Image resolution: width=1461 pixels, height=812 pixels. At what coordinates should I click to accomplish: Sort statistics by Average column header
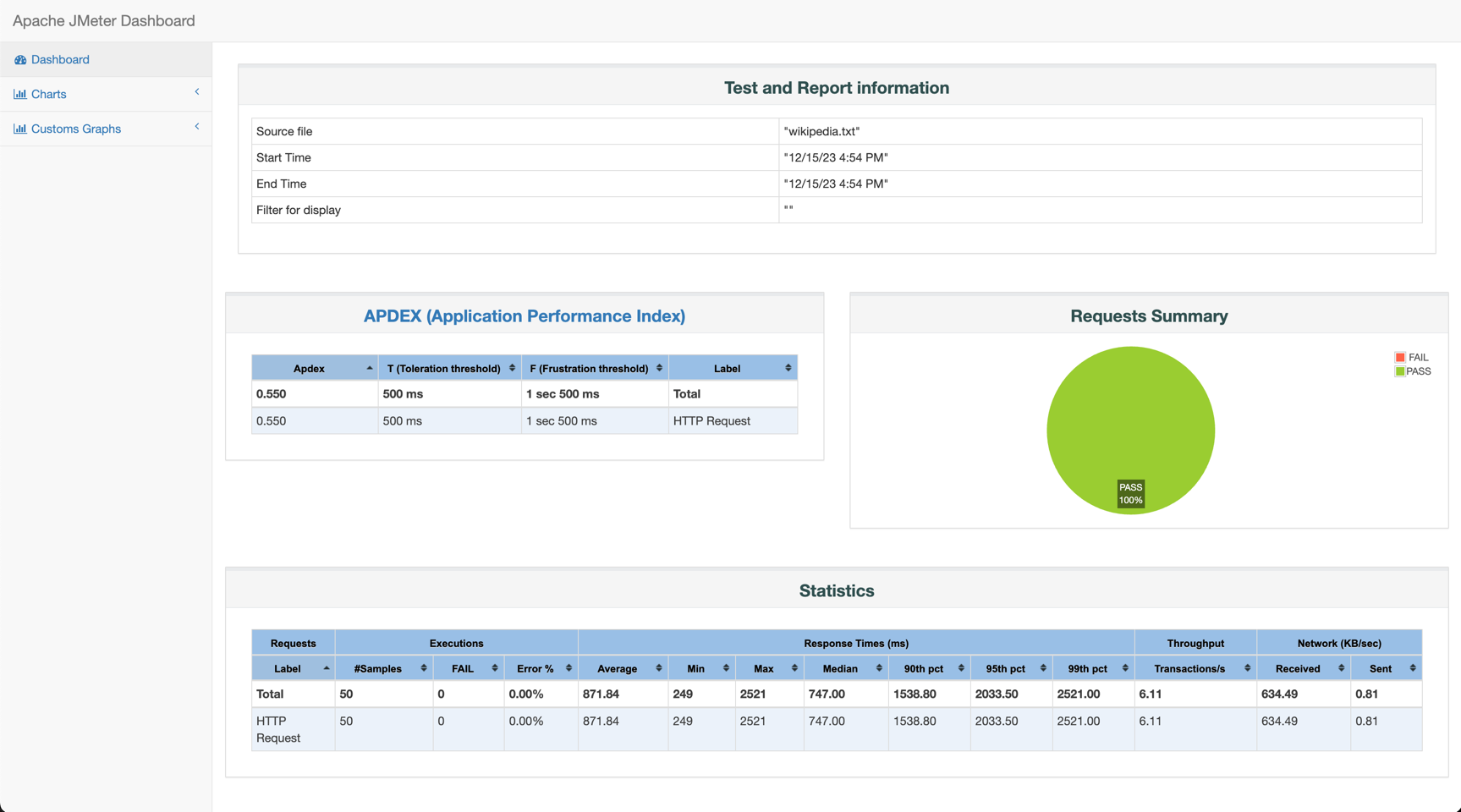[618, 669]
